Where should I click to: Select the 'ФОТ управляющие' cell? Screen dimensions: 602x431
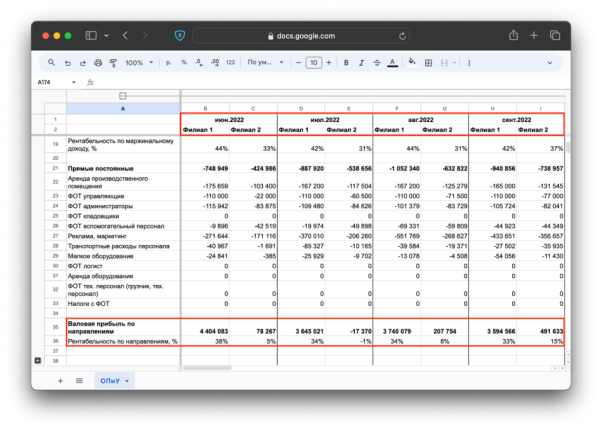click(x=123, y=196)
